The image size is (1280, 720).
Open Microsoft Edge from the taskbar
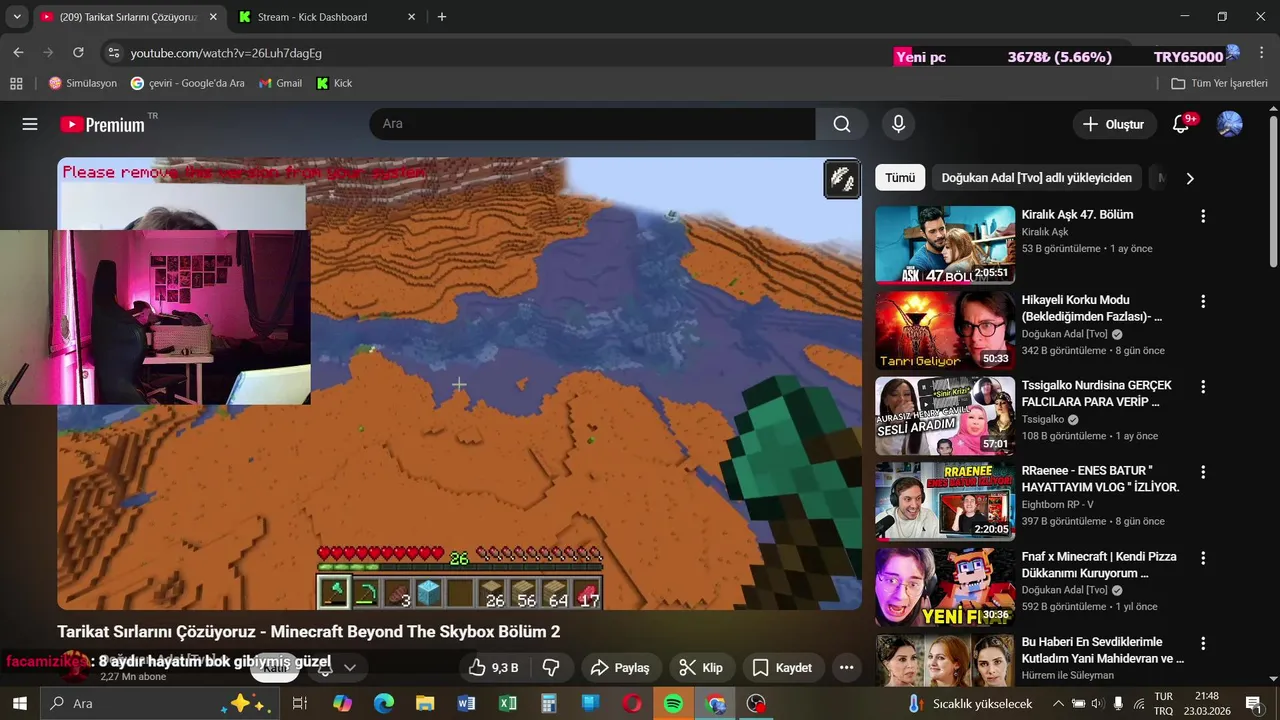point(384,704)
